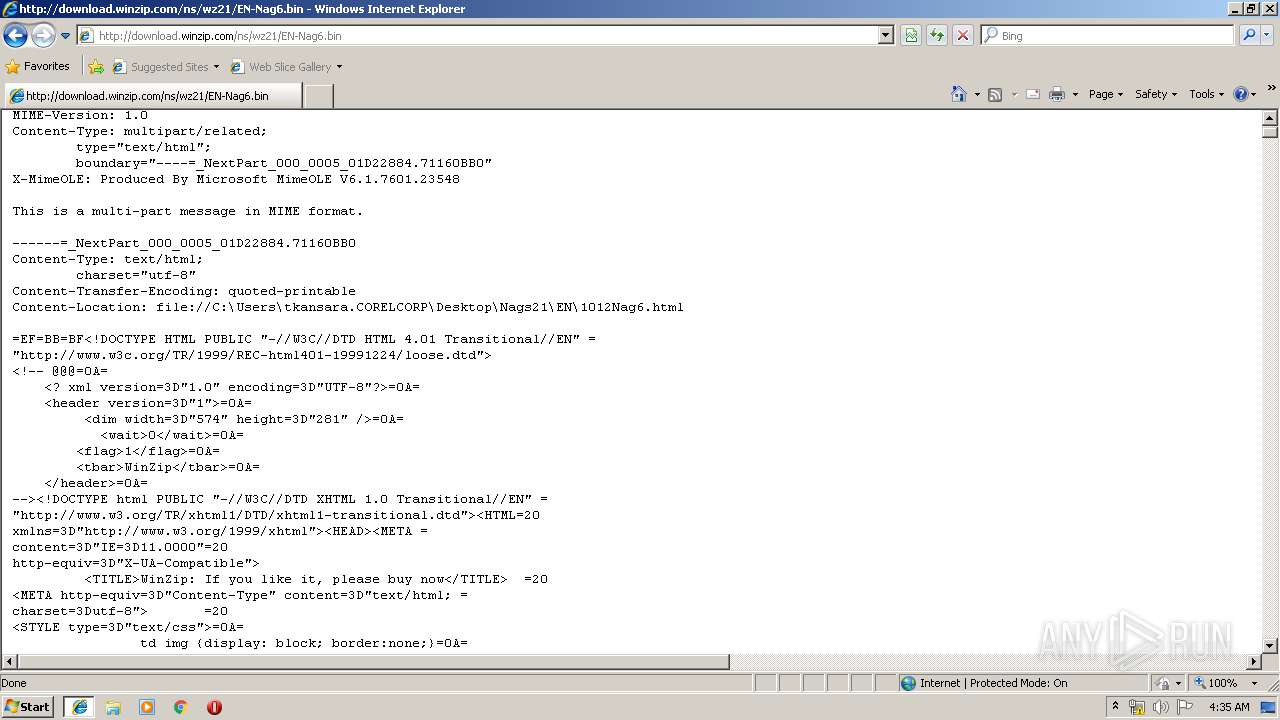Click the horizontal scrollbar right arrow
1280x720 pixels.
[x=1254, y=662]
